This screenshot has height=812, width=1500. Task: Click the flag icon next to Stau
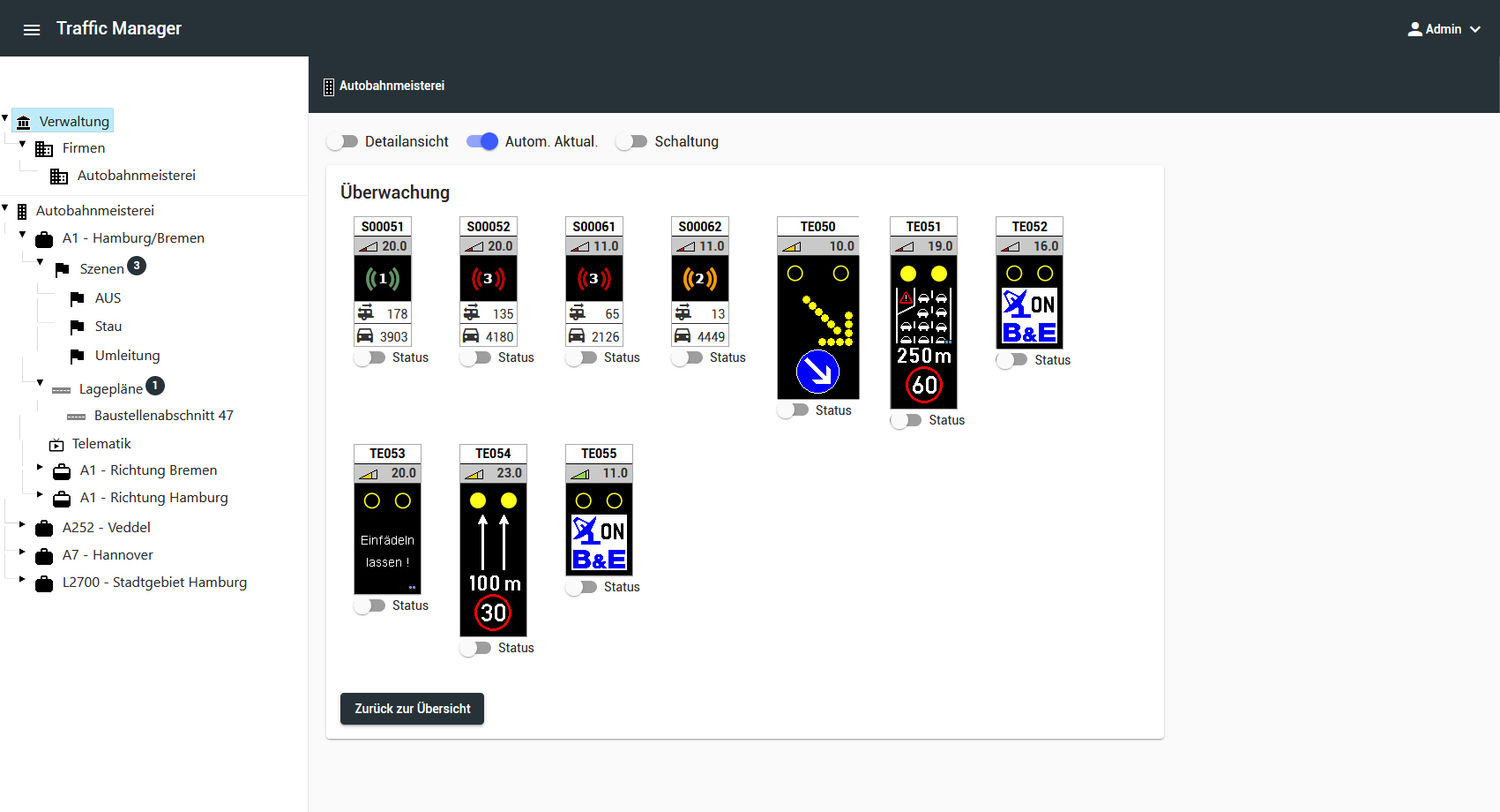tap(77, 327)
